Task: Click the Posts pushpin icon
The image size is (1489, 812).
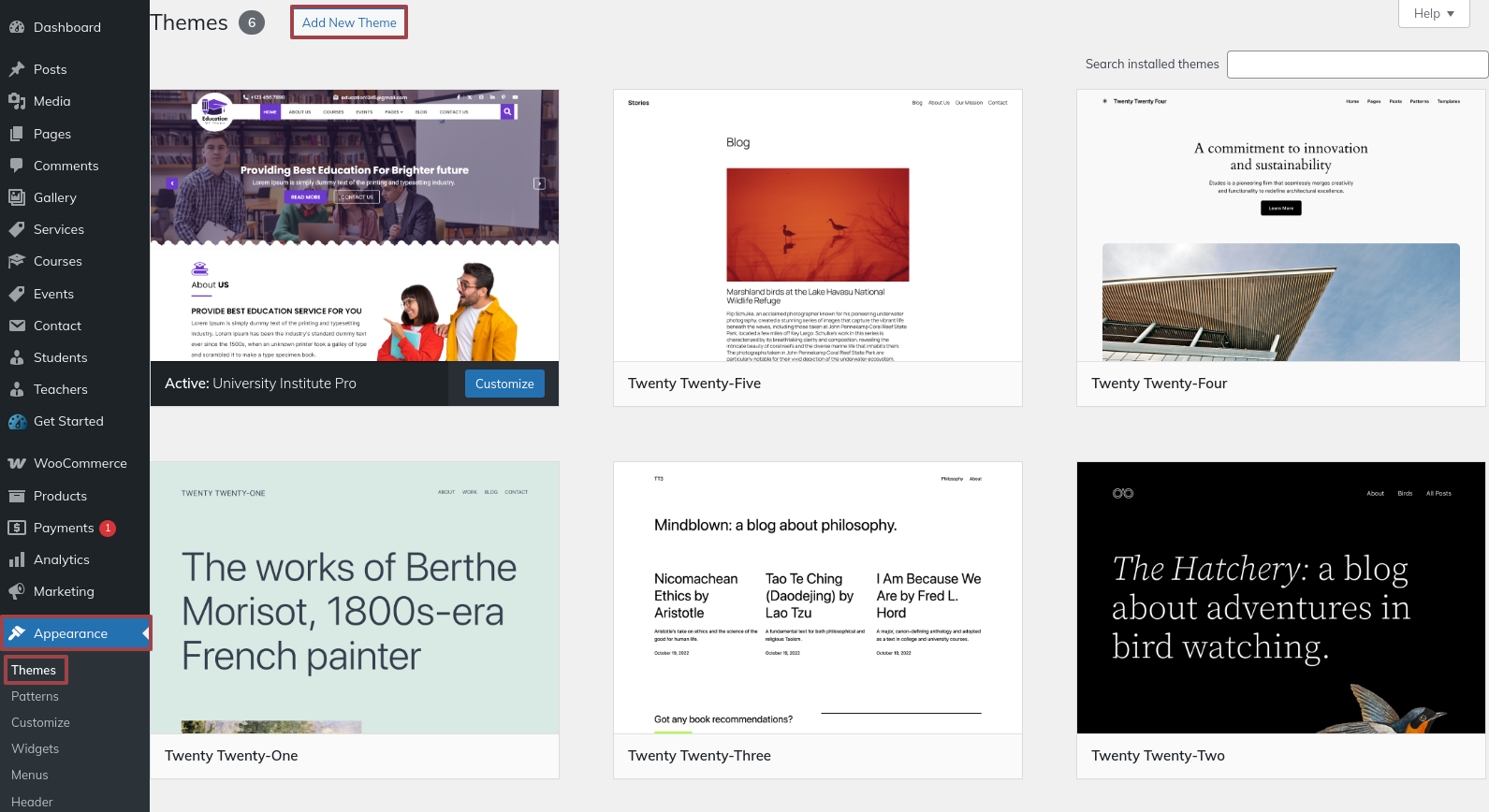Action: click(17, 69)
